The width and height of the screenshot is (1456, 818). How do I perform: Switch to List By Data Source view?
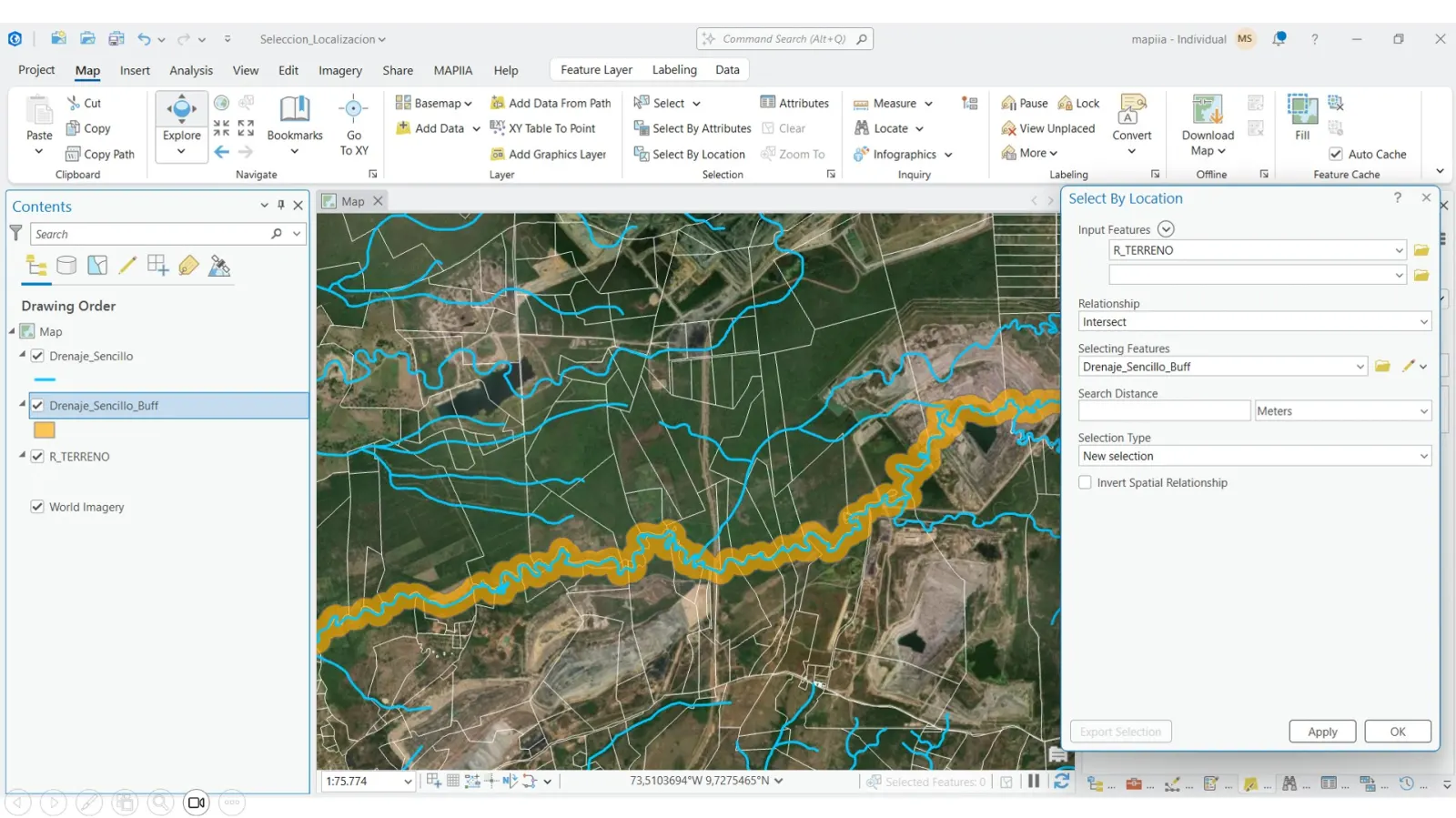click(x=66, y=265)
